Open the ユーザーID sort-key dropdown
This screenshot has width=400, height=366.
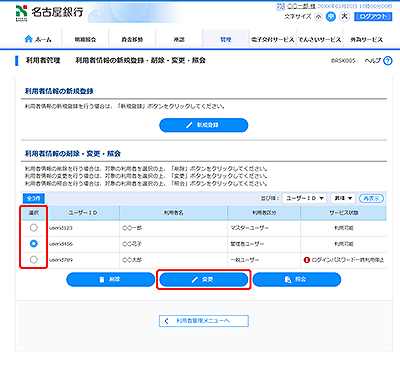(x=304, y=198)
